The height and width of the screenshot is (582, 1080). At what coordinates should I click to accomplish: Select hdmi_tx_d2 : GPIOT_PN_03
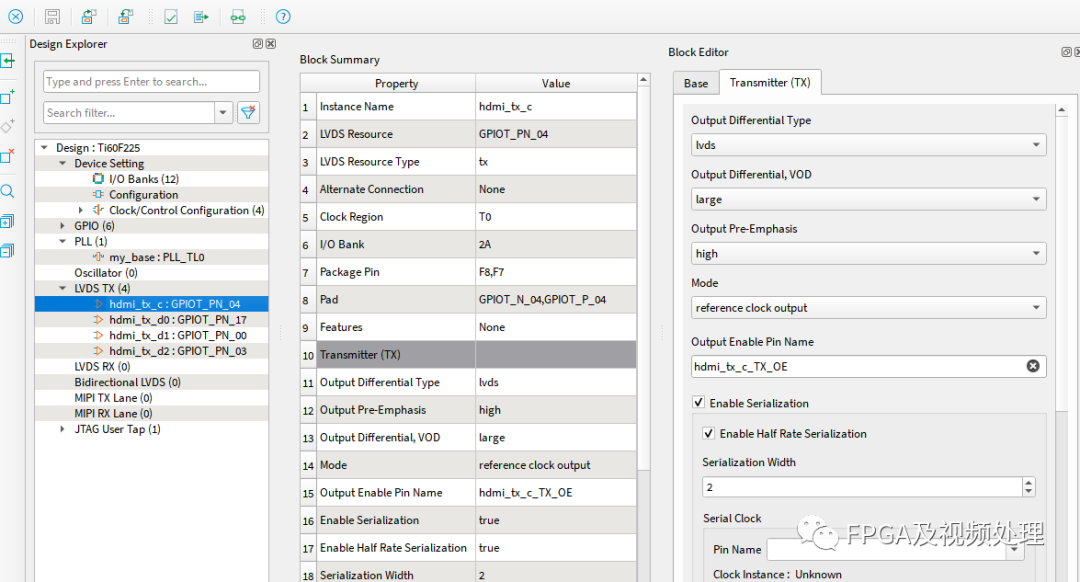click(178, 351)
